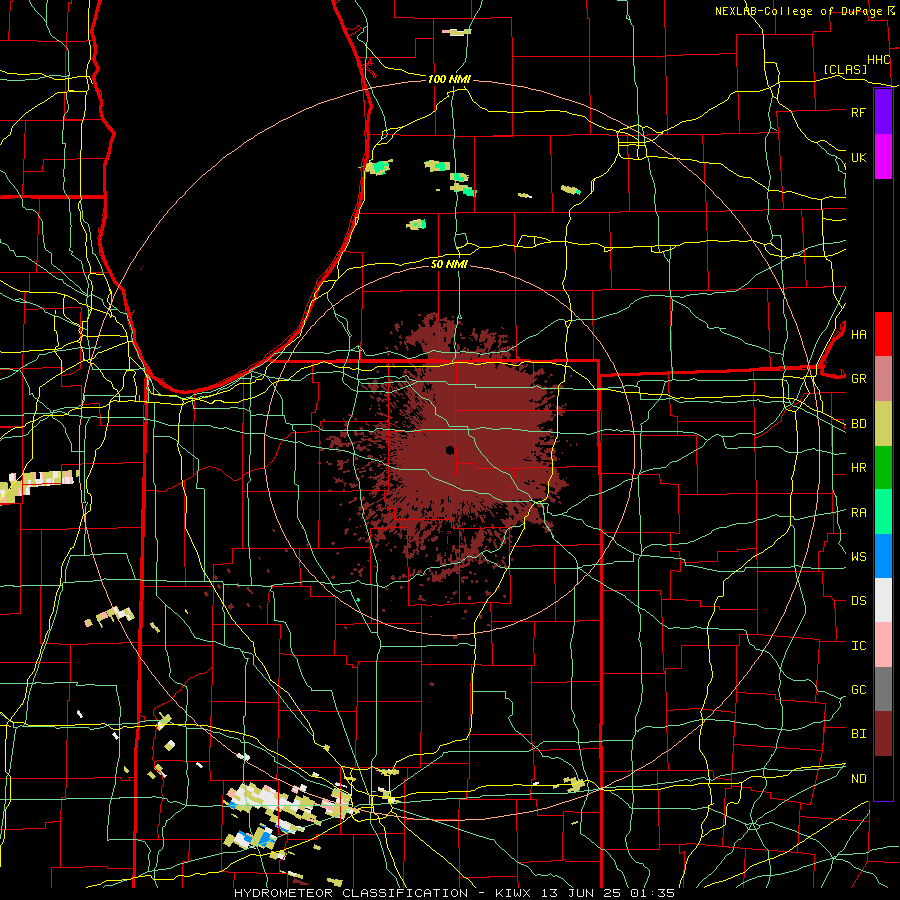
Task: Pick the RA light green legend swatch
Action: click(x=883, y=512)
